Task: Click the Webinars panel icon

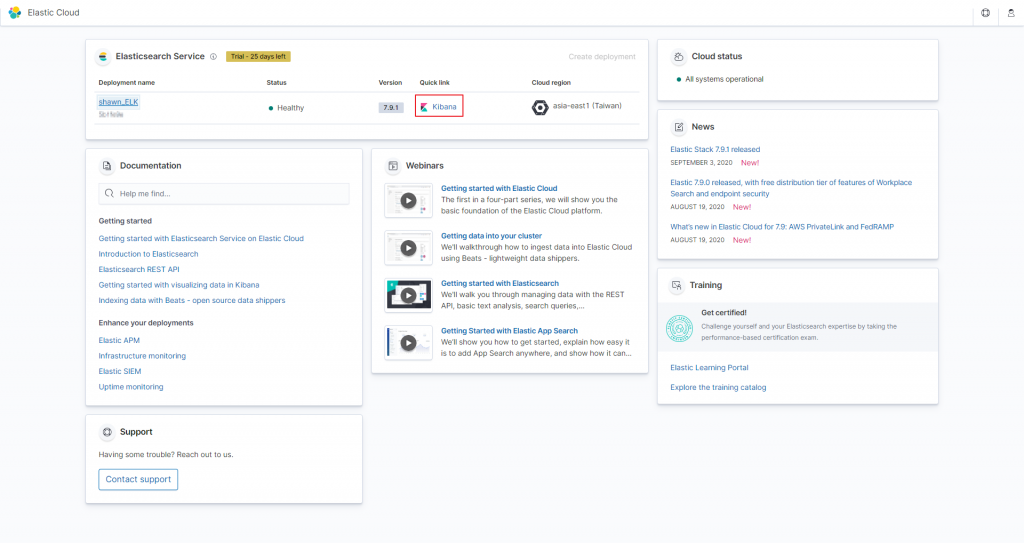Action: tap(393, 166)
